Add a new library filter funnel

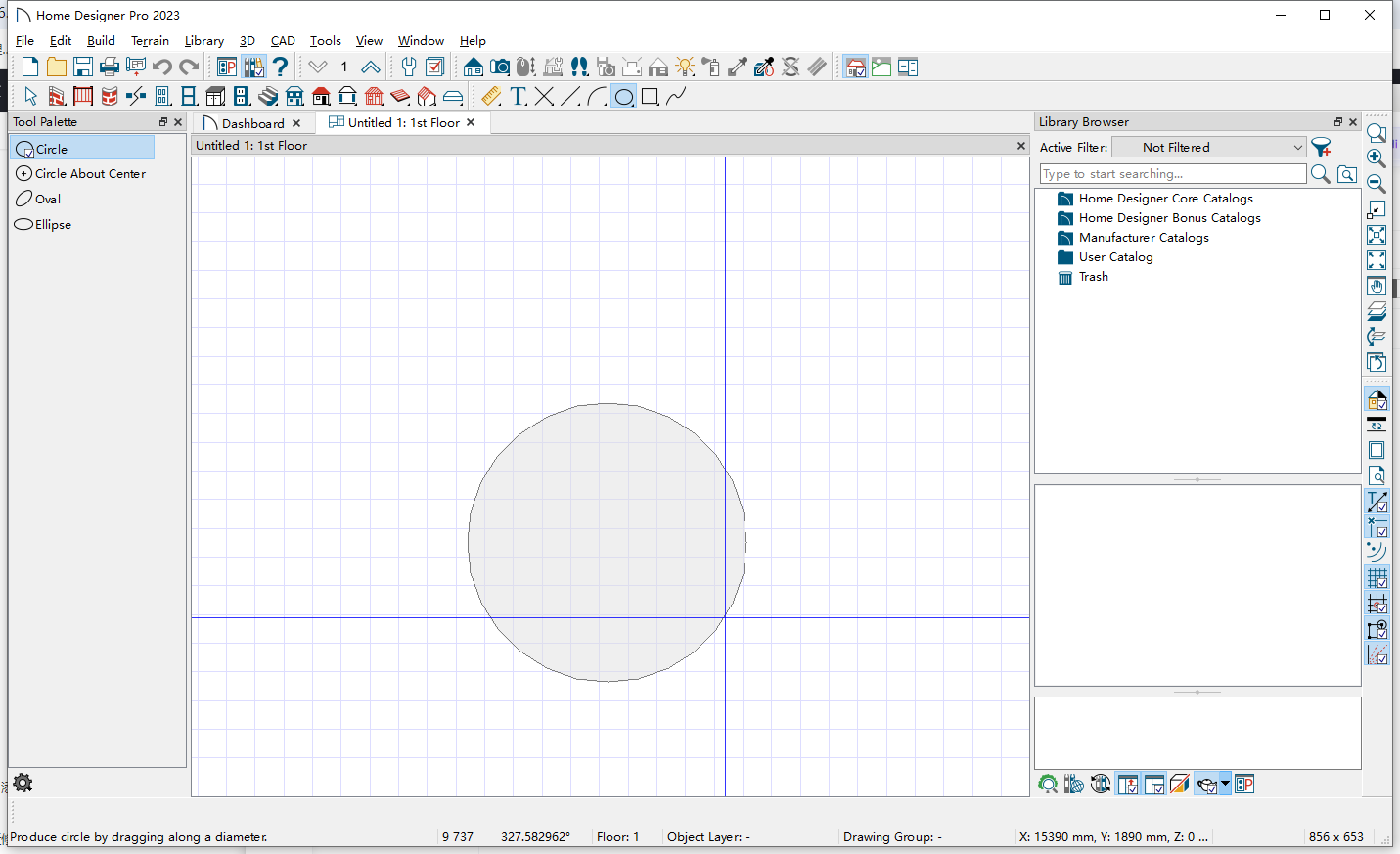pos(1321,147)
